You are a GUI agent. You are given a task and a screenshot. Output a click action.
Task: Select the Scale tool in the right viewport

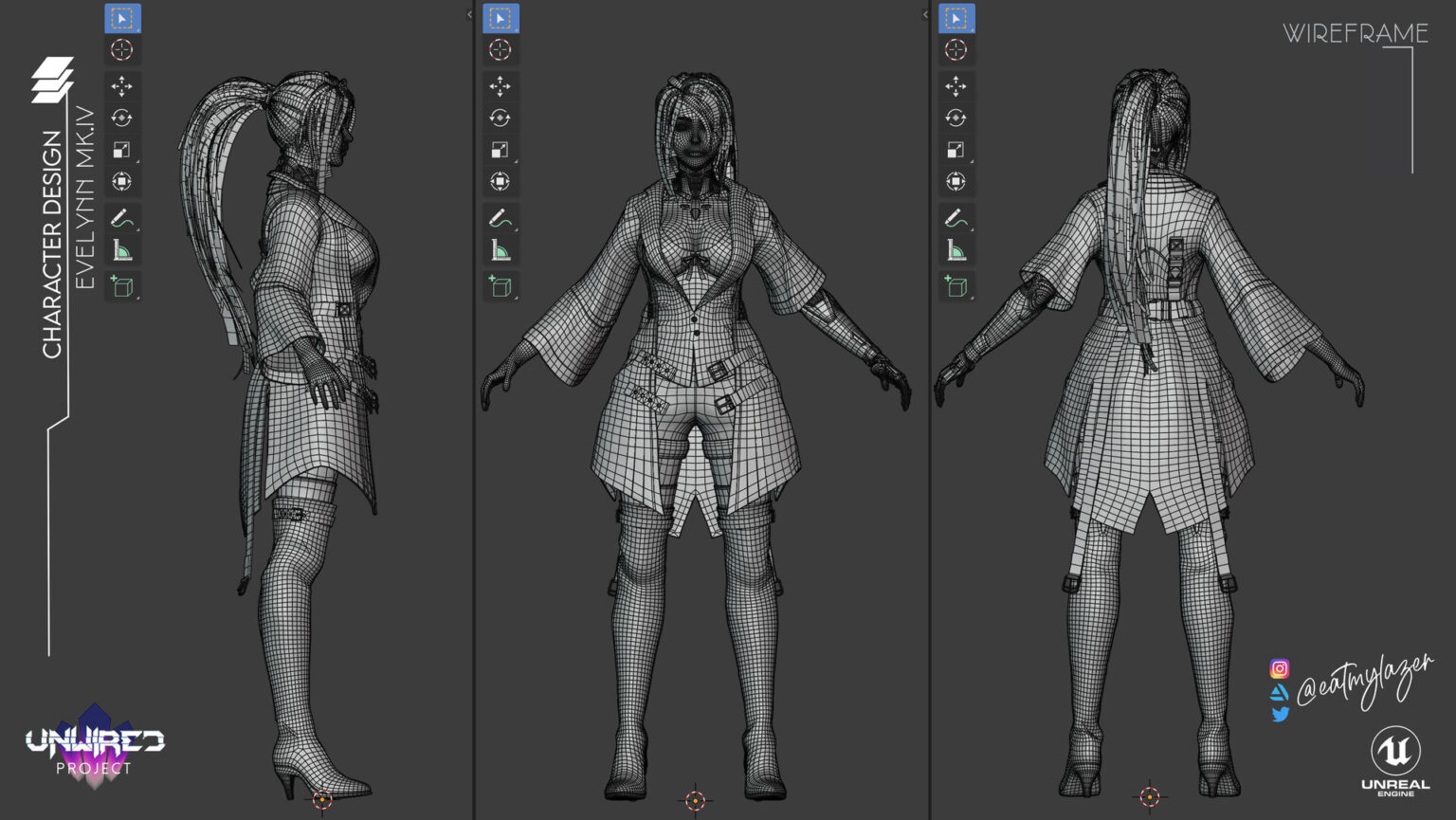click(x=956, y=148)
